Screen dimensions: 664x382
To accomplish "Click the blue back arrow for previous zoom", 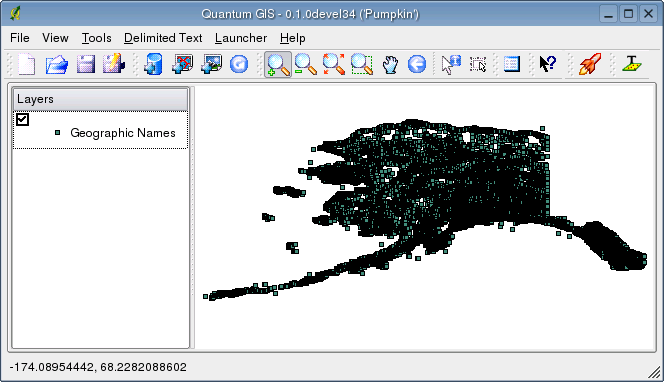I will (x=417, y=64).
